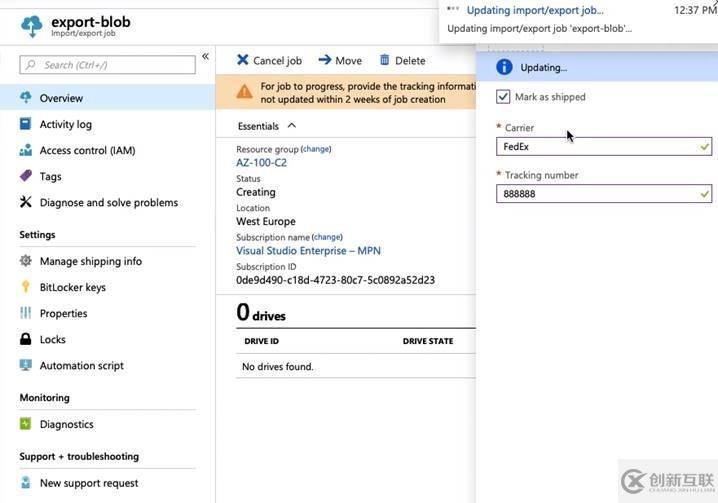This screenshot has width=718, height=503.
Task: Click the 'West Europe' location value
Action: tap(266, 221)
